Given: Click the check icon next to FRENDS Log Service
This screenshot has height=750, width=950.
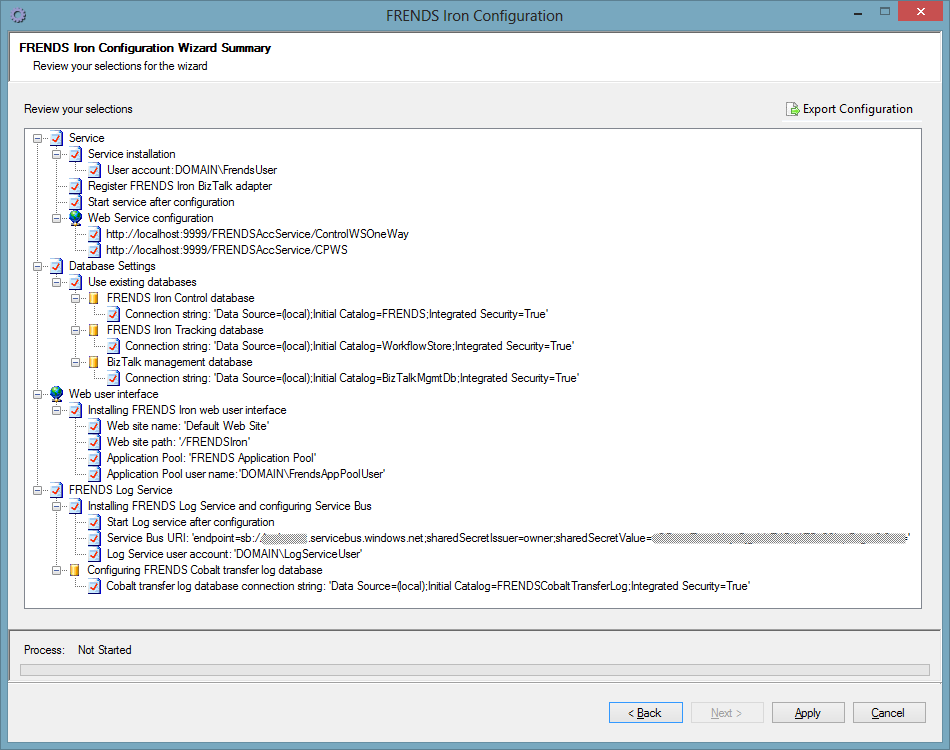Looking at the screenshot, I should tap(56, 490).
